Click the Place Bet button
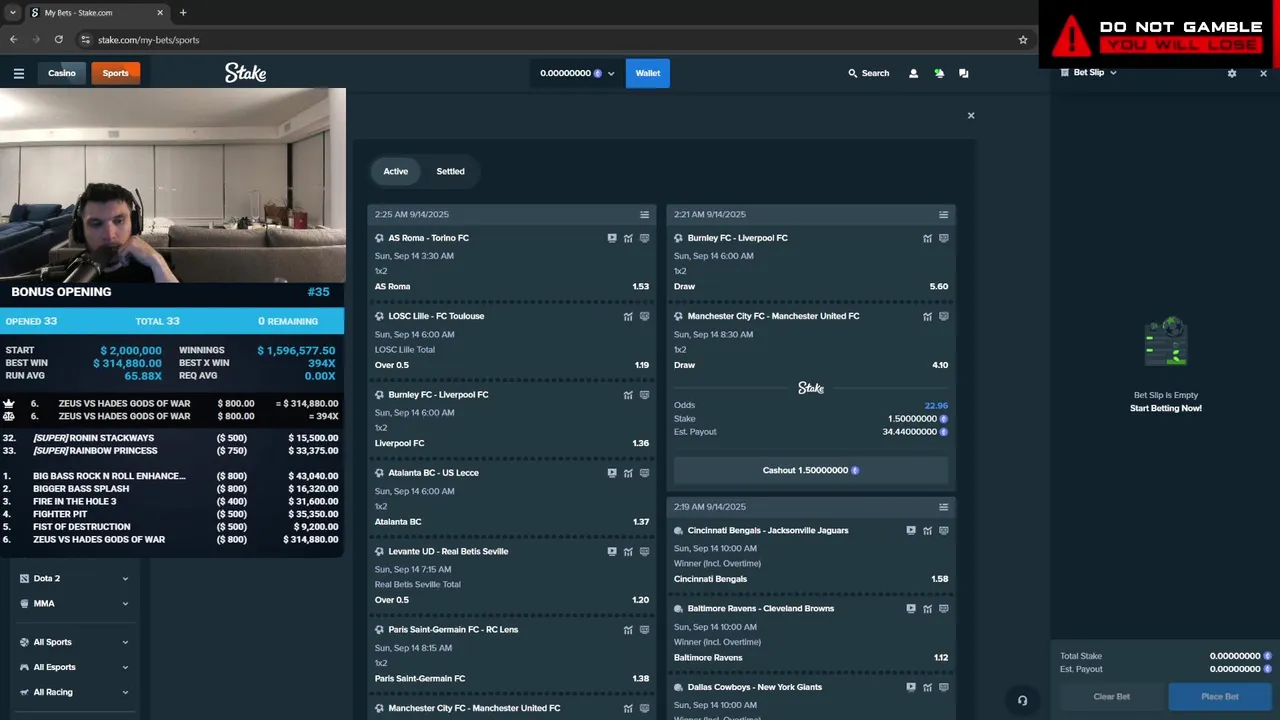This screenshot has width=1280, height=720. (x=1219, y=696)
